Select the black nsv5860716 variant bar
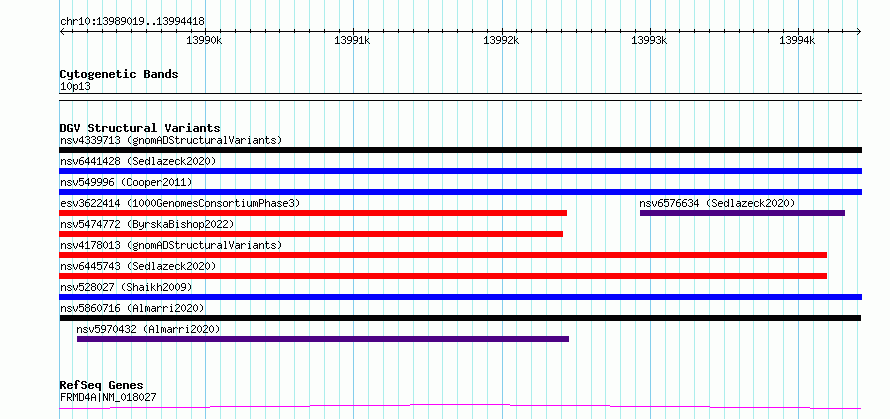 460,318
